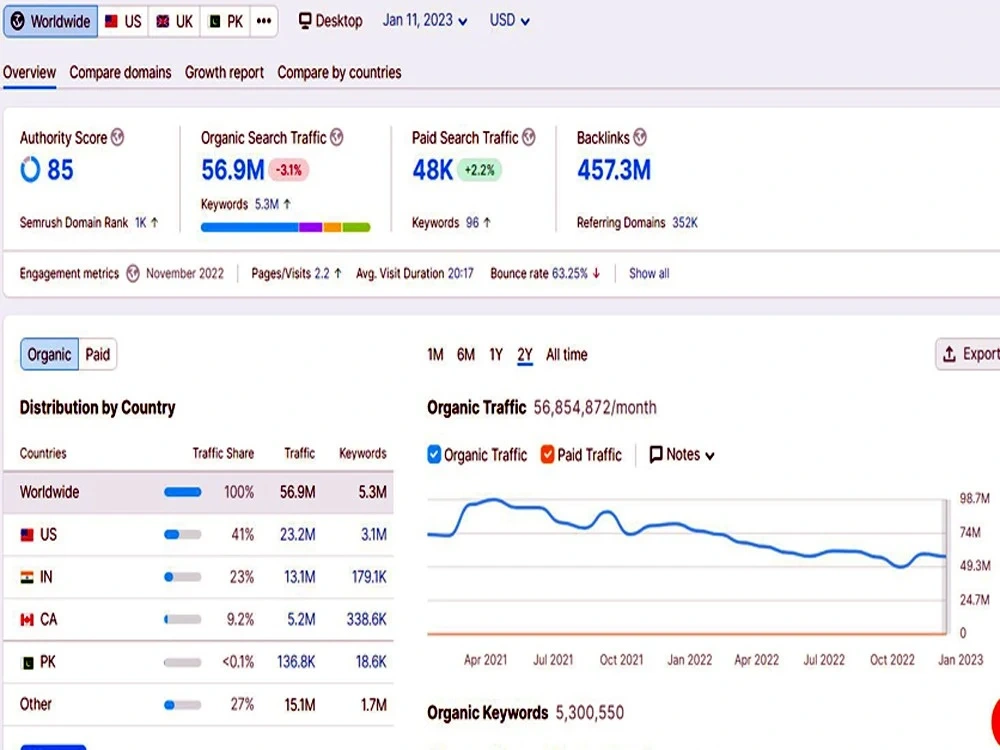Viewport: 1000px width, 750px height.
Task: Open Semrush Domain Rank 1K link
Action: (x=140, y=223)
